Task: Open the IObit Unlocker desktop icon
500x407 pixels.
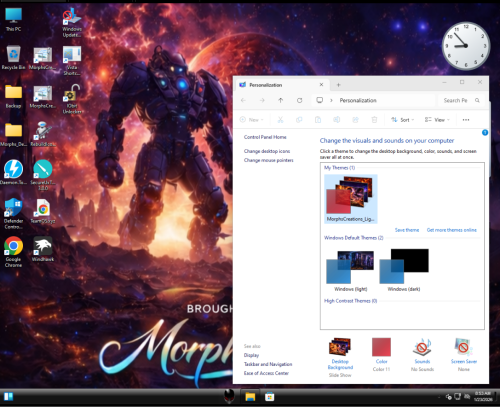Action: pyautogui.click(x=72, y=99)
